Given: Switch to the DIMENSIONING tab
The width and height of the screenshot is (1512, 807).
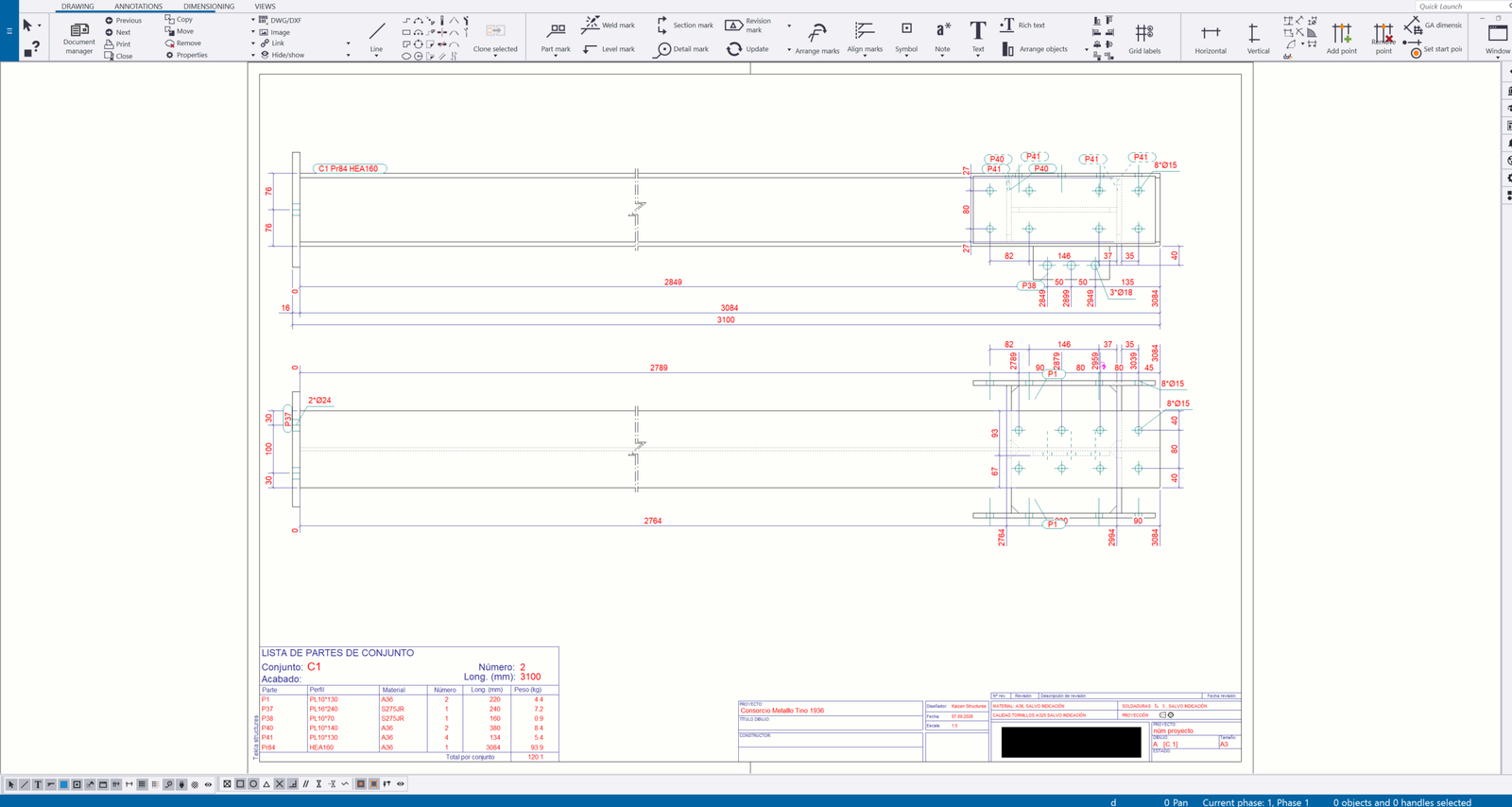Looking at the screenshot, I should [x=209, y=7].
